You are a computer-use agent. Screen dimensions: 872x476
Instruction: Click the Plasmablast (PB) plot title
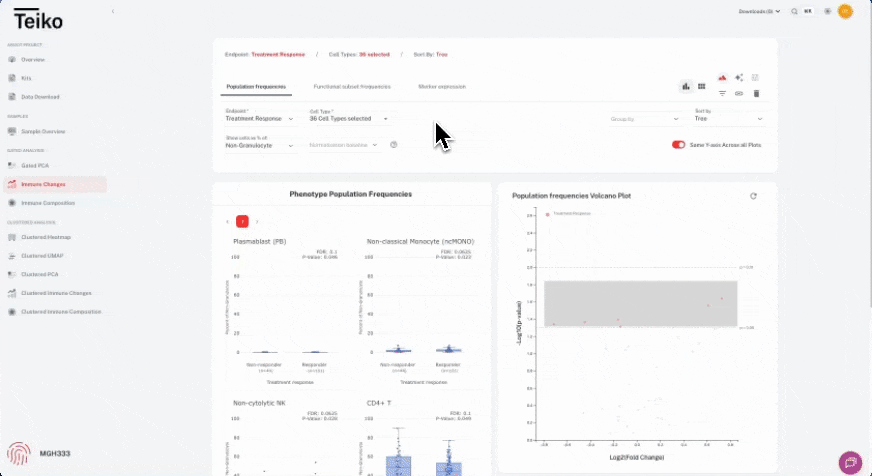[x=260, y=241]
